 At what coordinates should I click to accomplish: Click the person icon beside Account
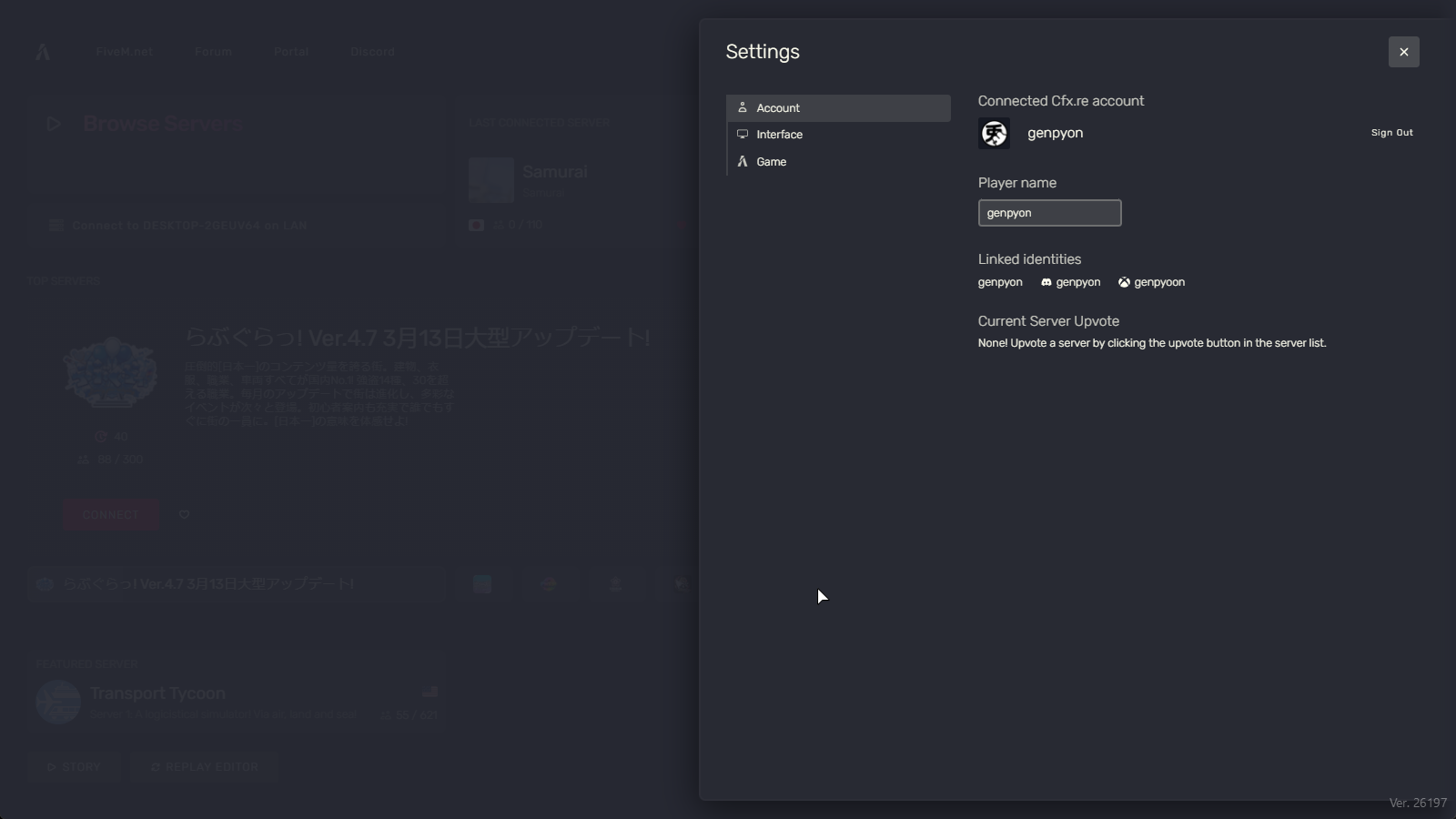coord(743,107)
